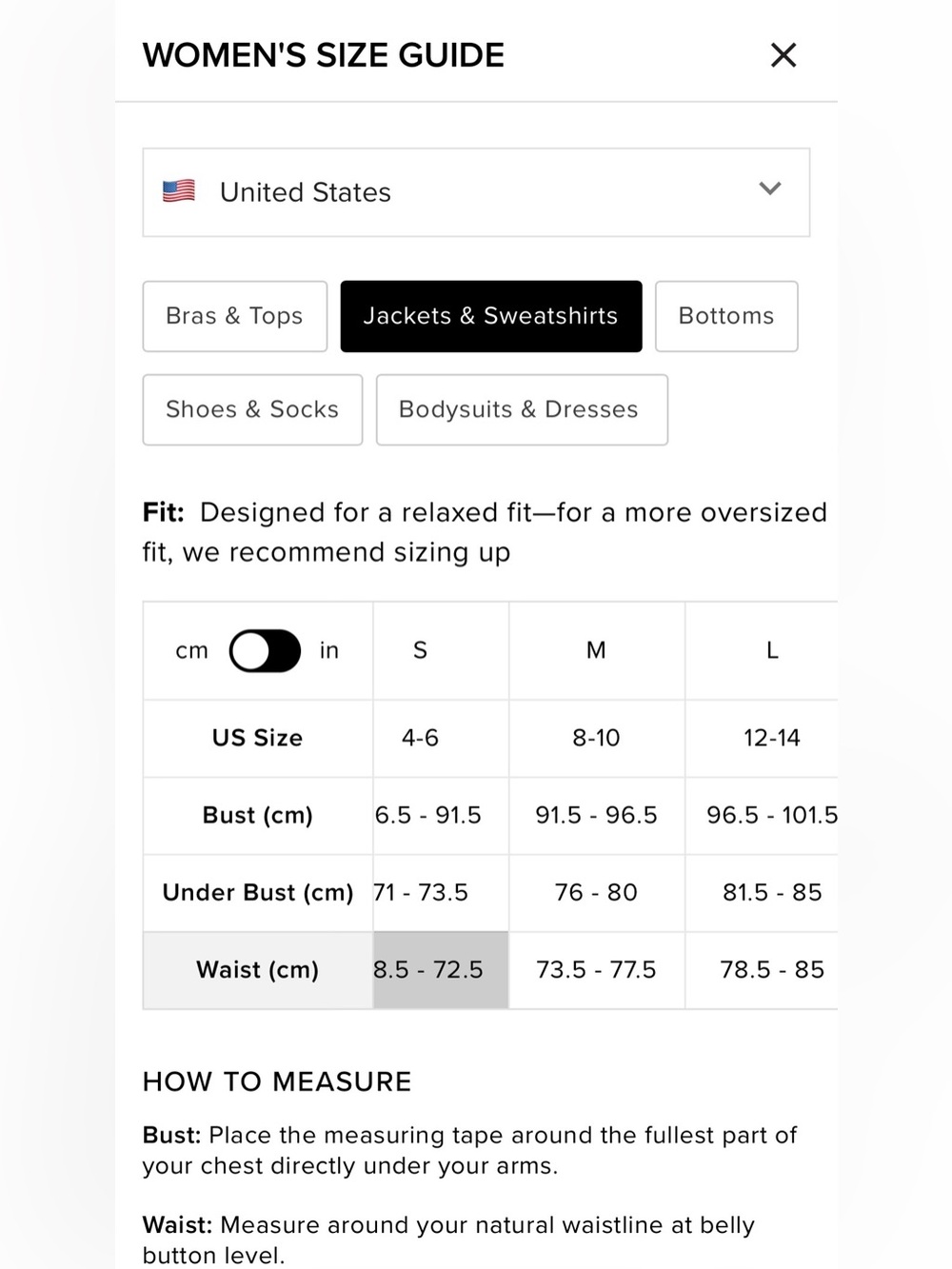Choose Bodysuits & Dresses category
The height and width of the screenshot is (1269, 952).
(x=522, y=409)
